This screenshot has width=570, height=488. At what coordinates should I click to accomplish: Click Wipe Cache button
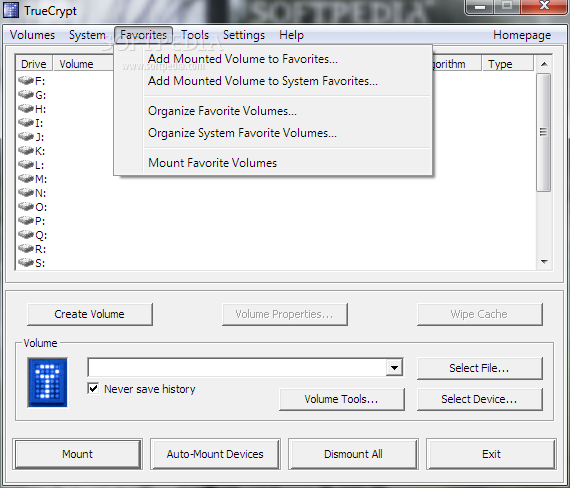pos(479,314)
